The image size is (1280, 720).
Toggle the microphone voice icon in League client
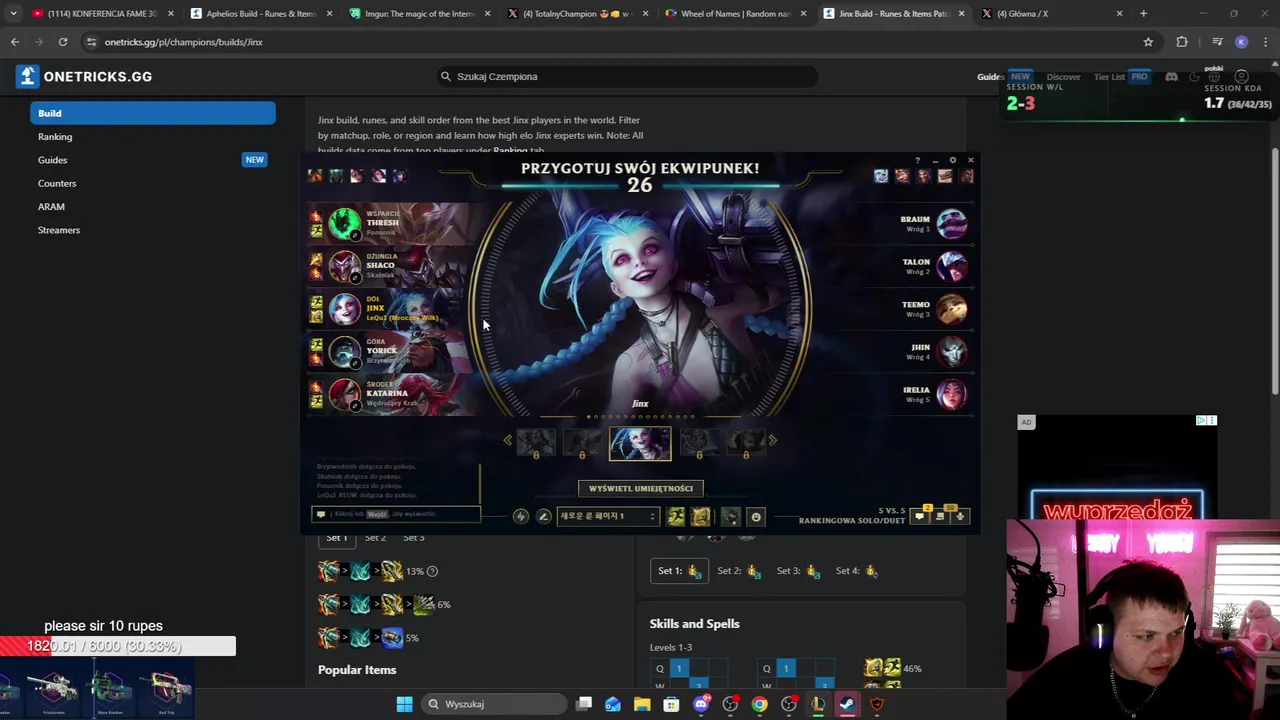tap(960, 516)
